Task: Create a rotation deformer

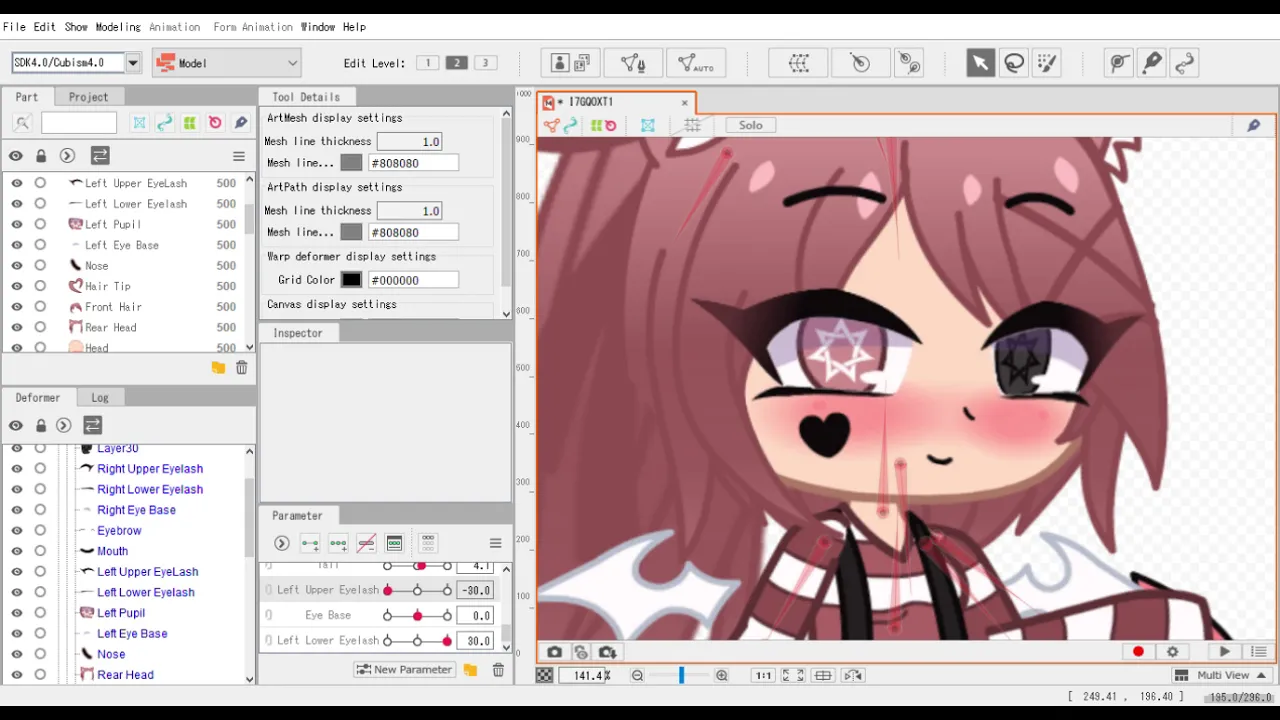Action: point(860,63)
